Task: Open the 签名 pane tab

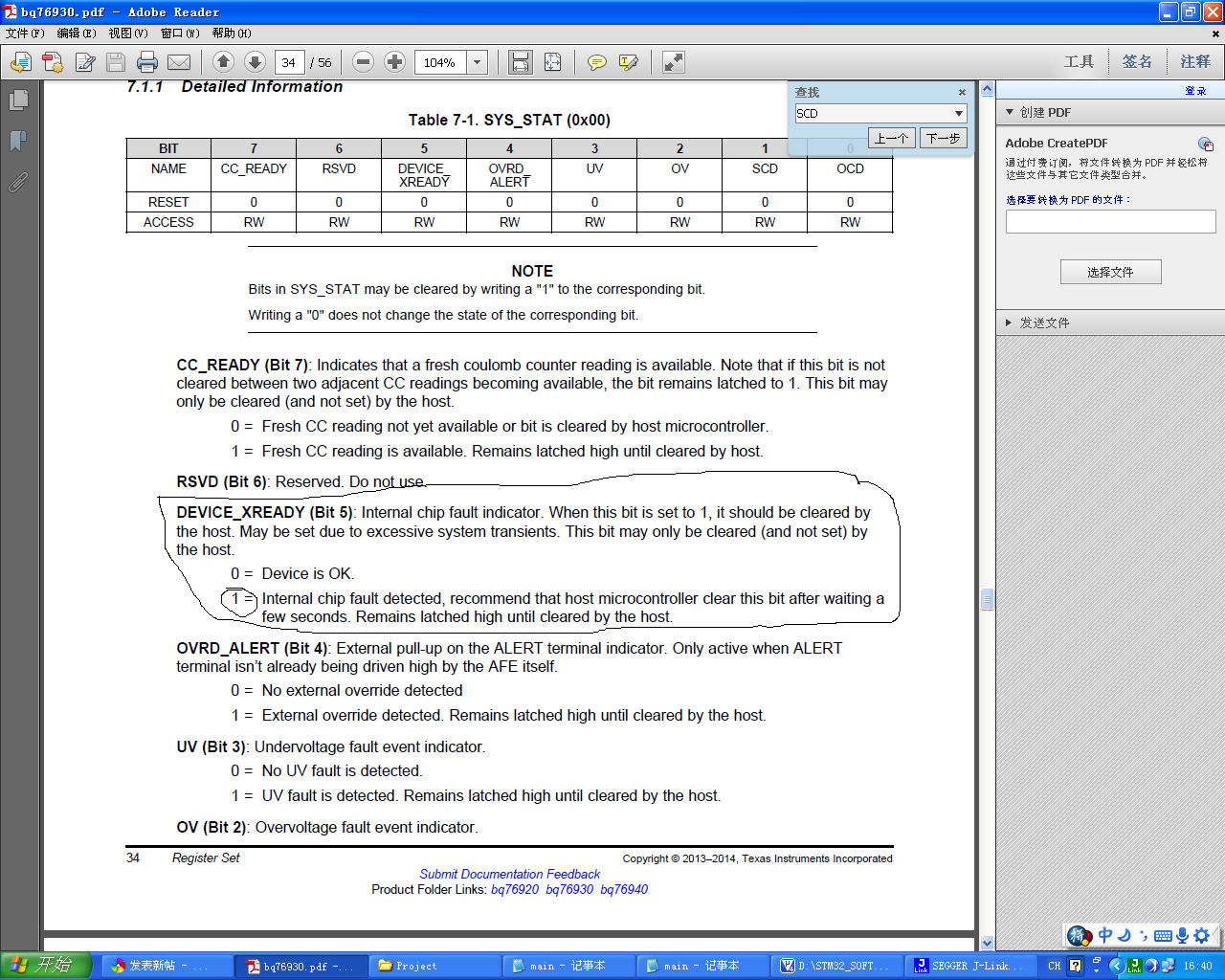Action: click(x=1137, y=62)
